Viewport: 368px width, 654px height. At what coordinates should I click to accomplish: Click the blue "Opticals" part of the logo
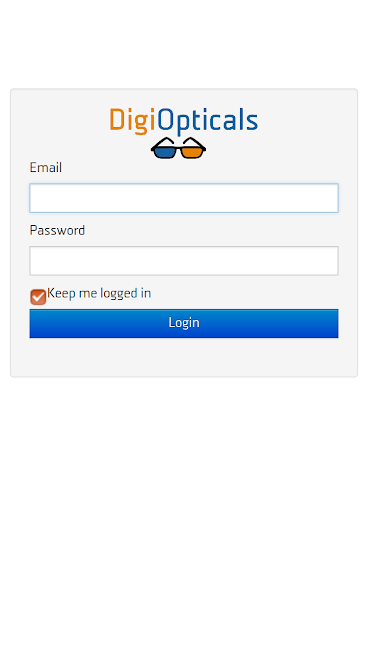208,121
